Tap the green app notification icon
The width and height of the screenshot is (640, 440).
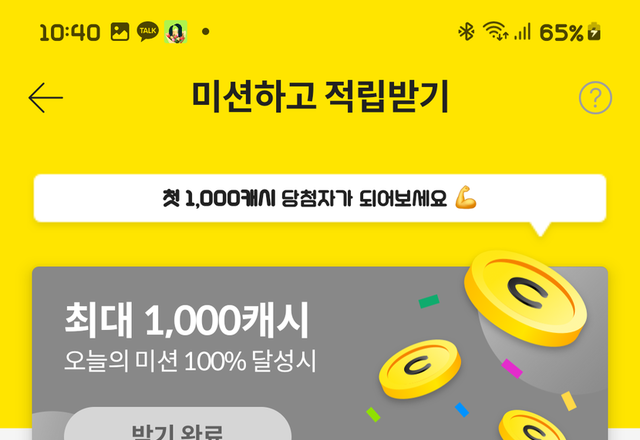pos(176,32)
